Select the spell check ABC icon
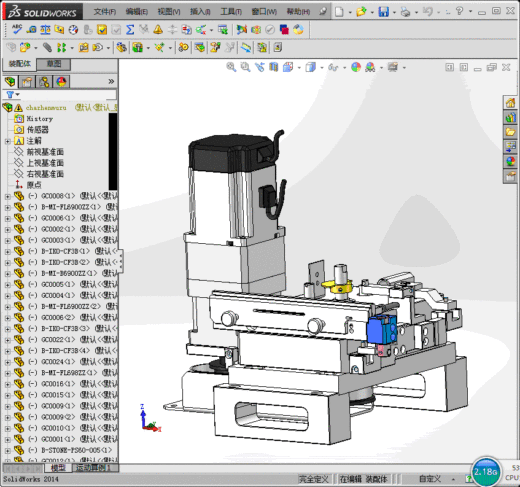 point(17,29)
